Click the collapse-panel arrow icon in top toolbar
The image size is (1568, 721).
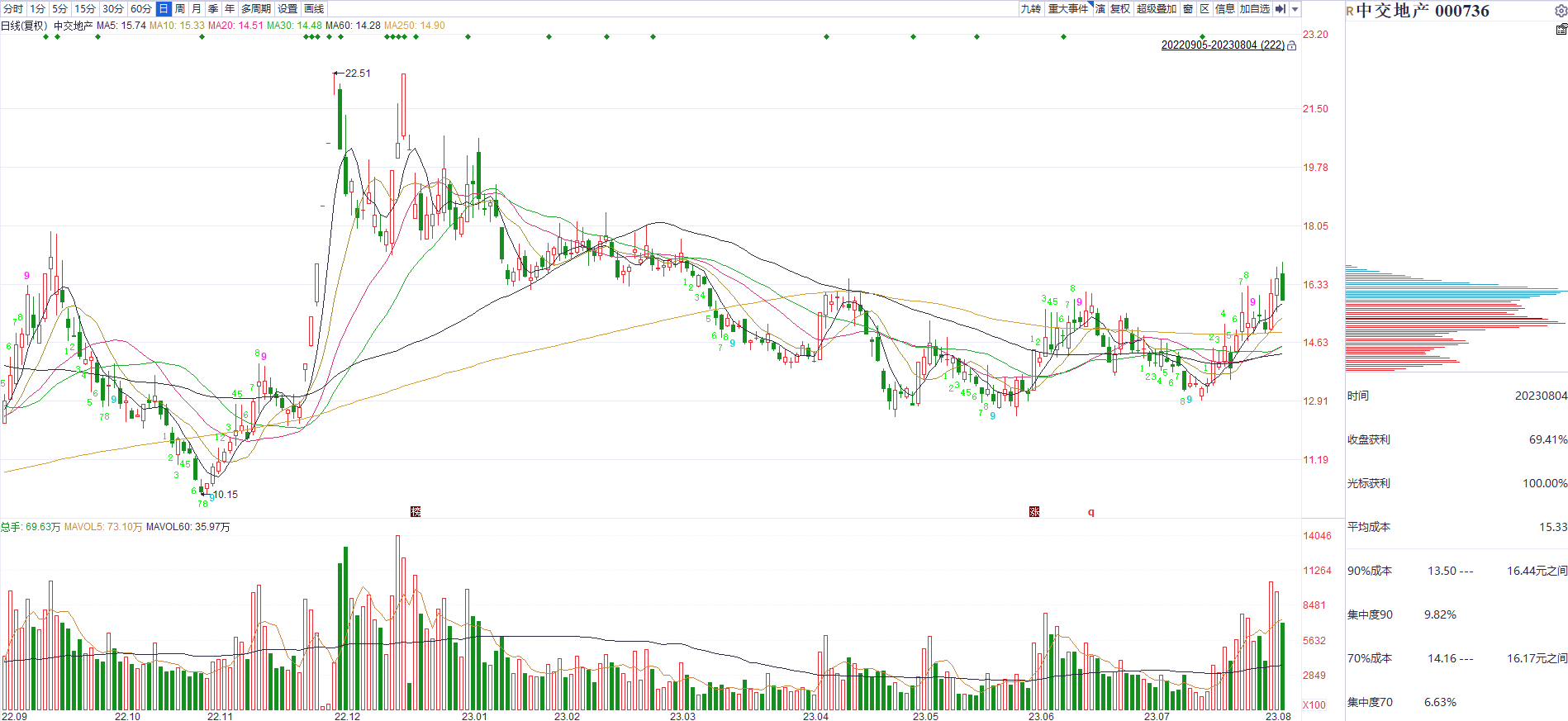coord(1281,9)
